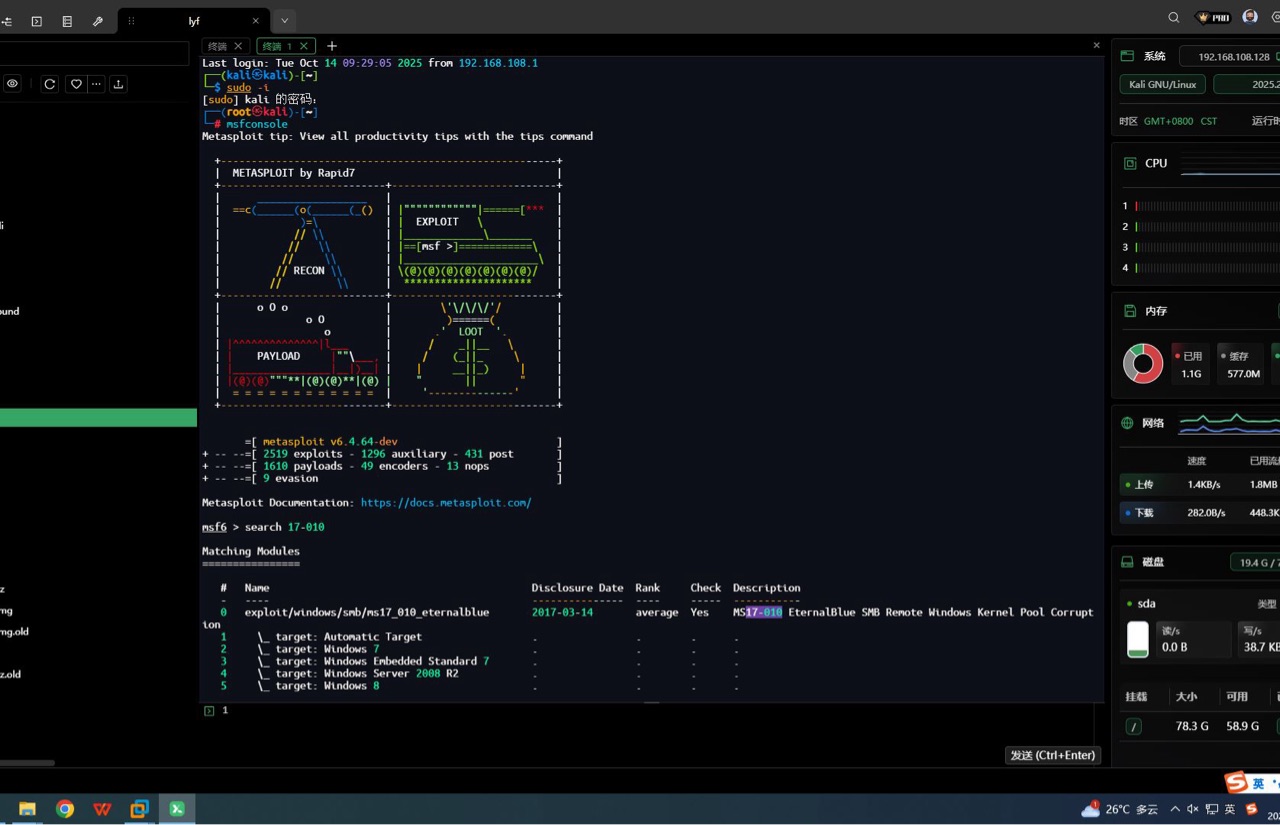Close the terminal panel with the X
This screenshot has height=825, width=1280.
(1096, 45)
